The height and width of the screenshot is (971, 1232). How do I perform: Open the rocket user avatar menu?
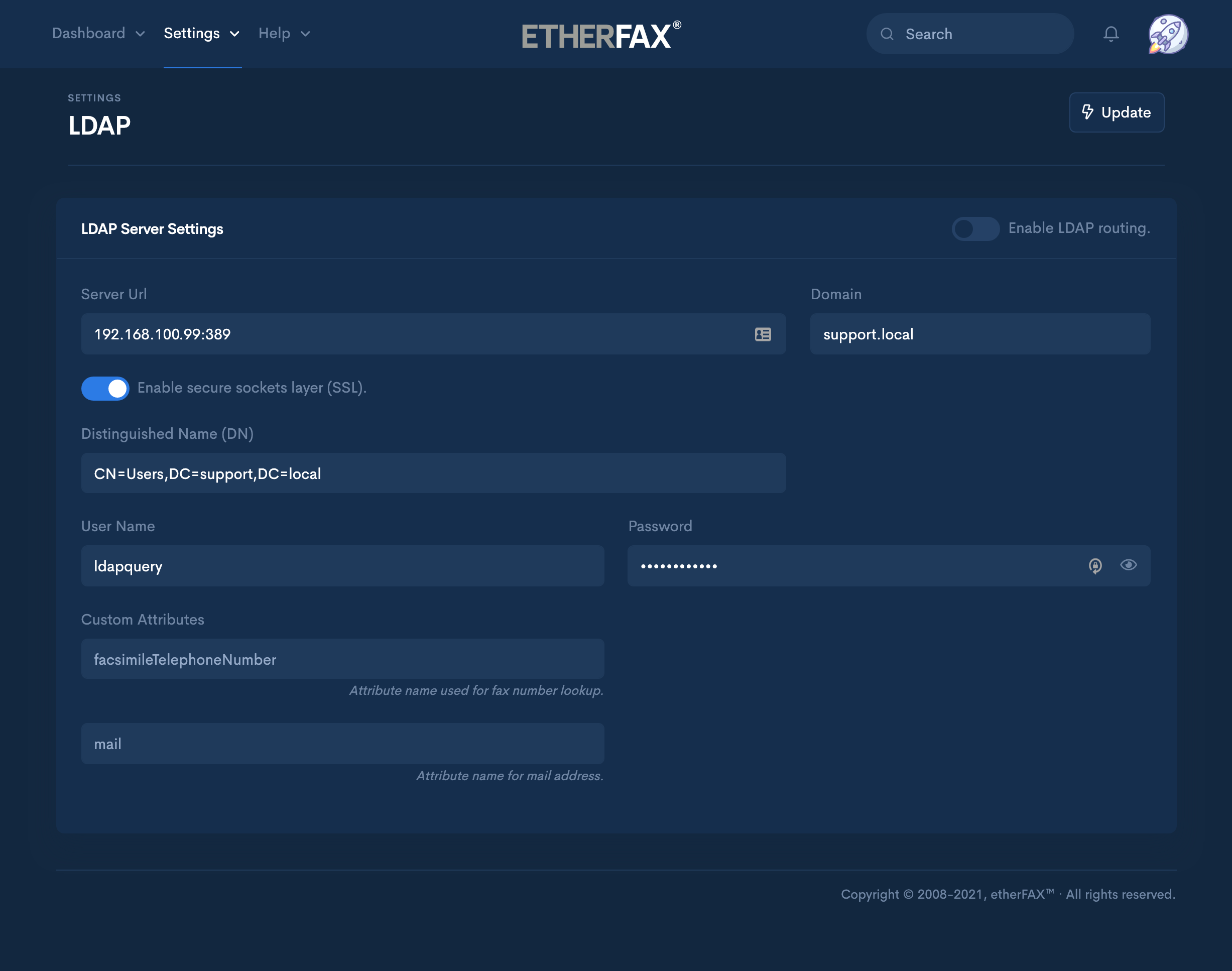[1168, 34]
